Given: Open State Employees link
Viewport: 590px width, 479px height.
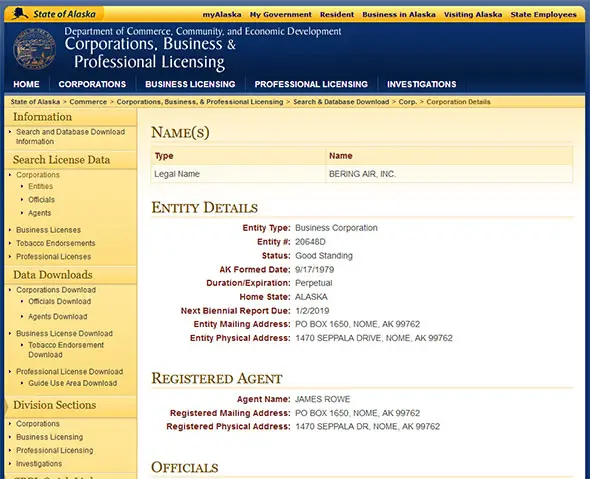Looking at the screenshot, I should [x=543, y=15].
